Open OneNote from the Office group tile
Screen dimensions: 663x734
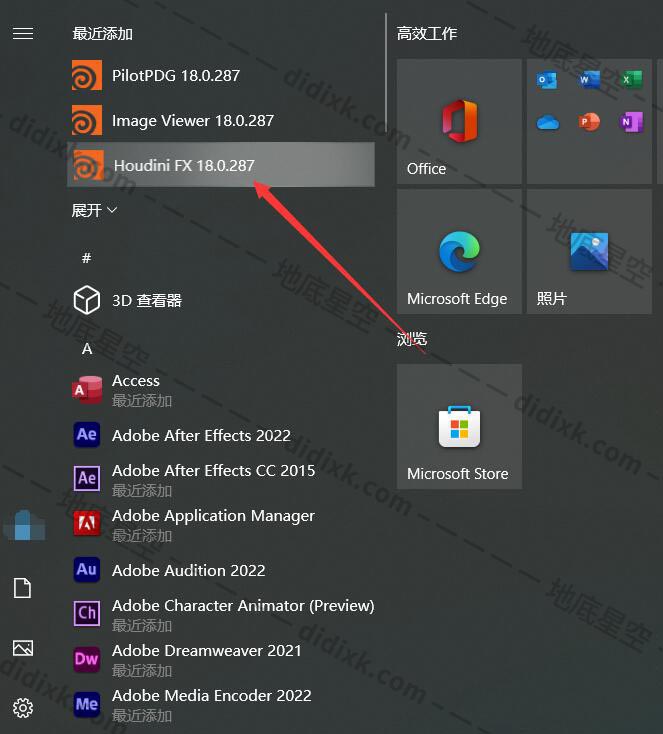[x=631, y=122]
